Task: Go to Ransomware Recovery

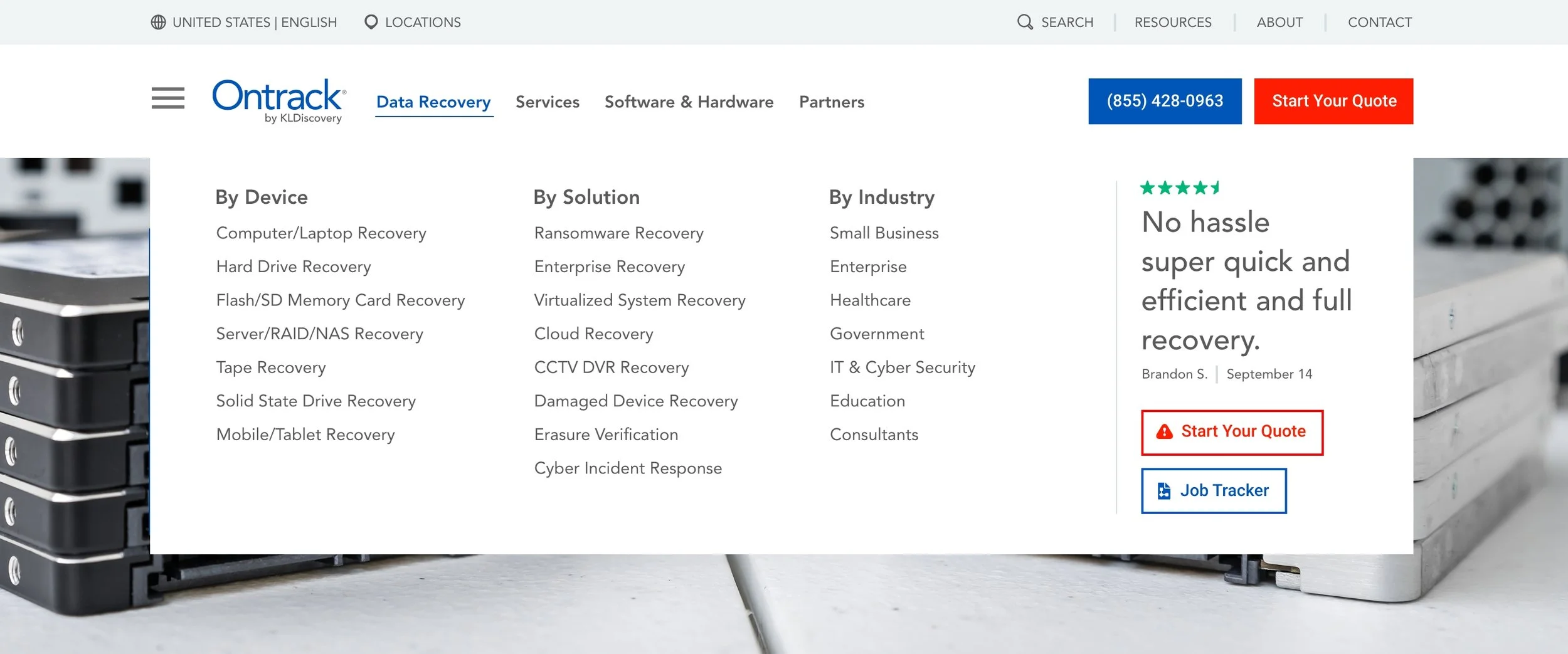Action: tap(619, 233)
